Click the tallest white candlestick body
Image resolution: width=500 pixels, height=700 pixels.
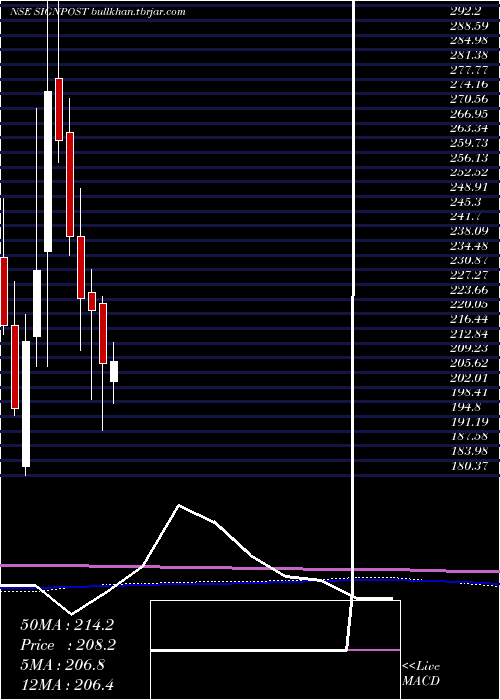click(x=48, y=171)
